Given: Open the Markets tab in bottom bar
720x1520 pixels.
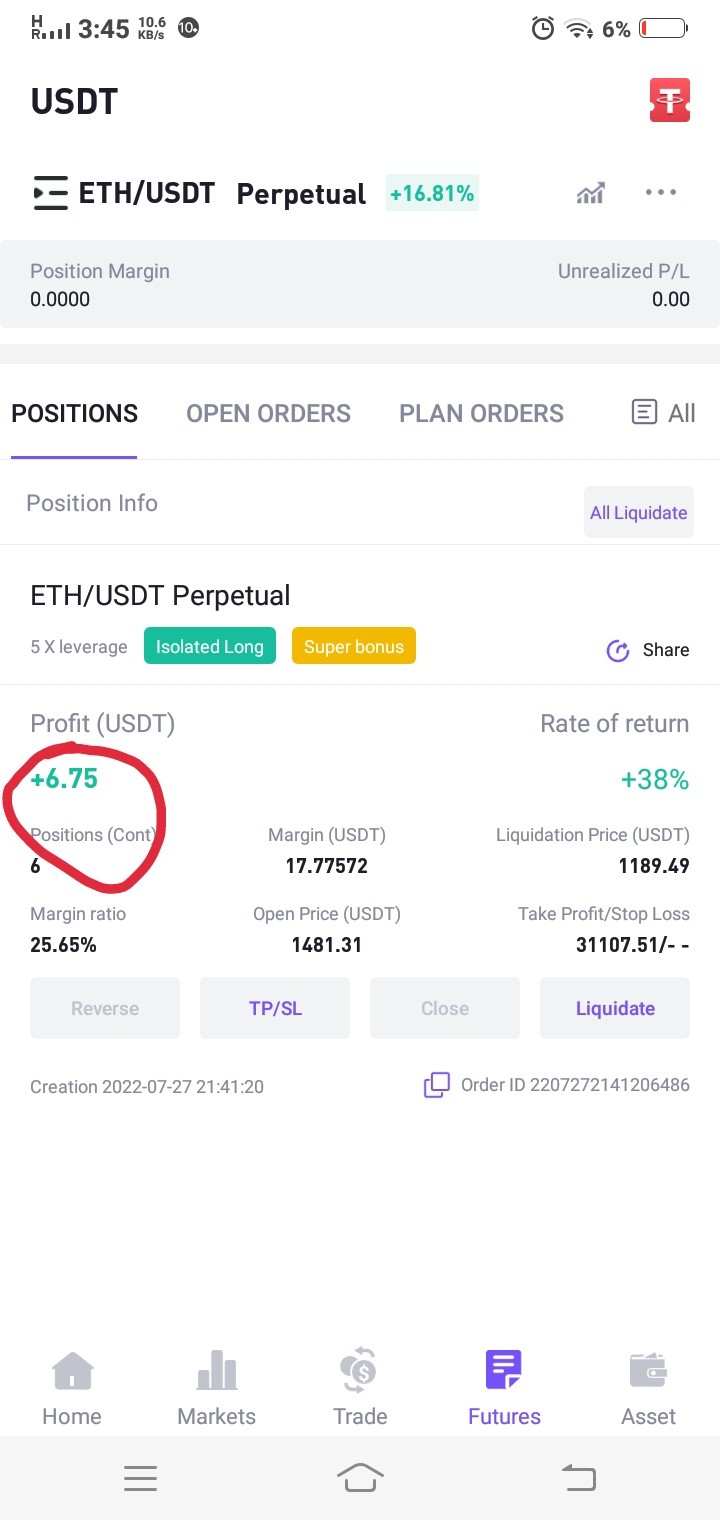Looking at the screenshot, I should [x=217, y=1388].
